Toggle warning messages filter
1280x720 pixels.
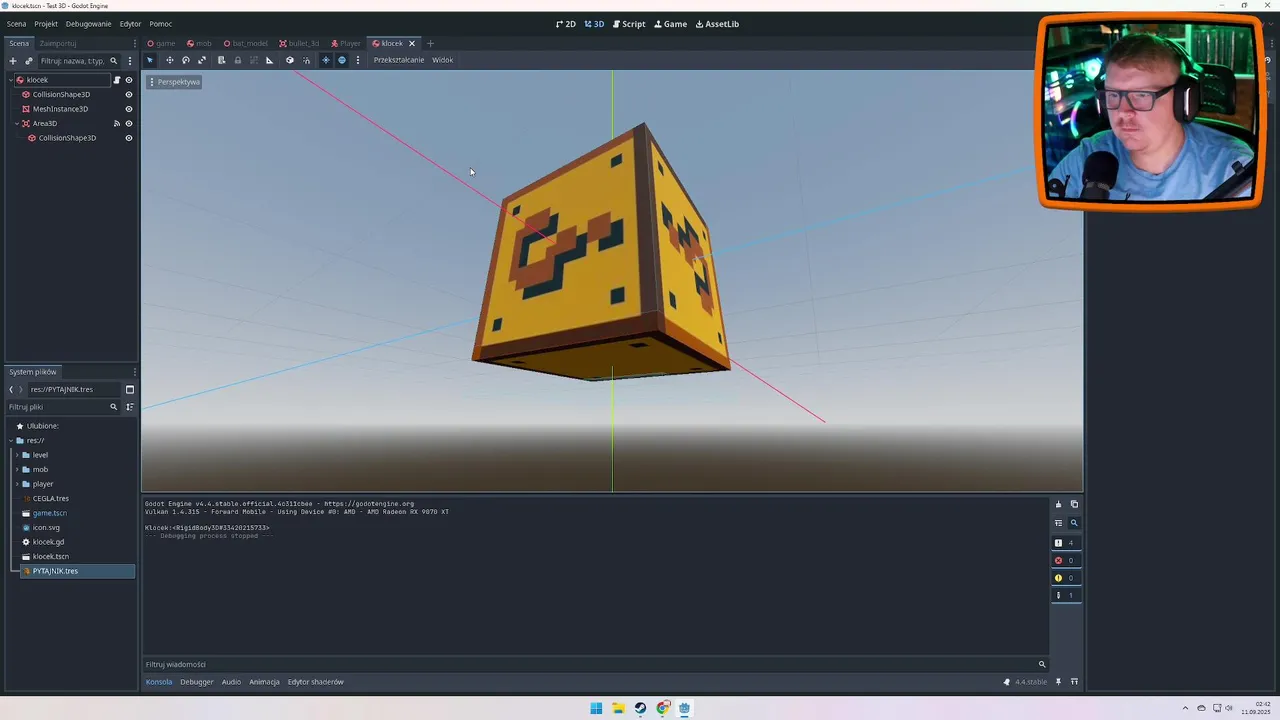coord(1066,578)
